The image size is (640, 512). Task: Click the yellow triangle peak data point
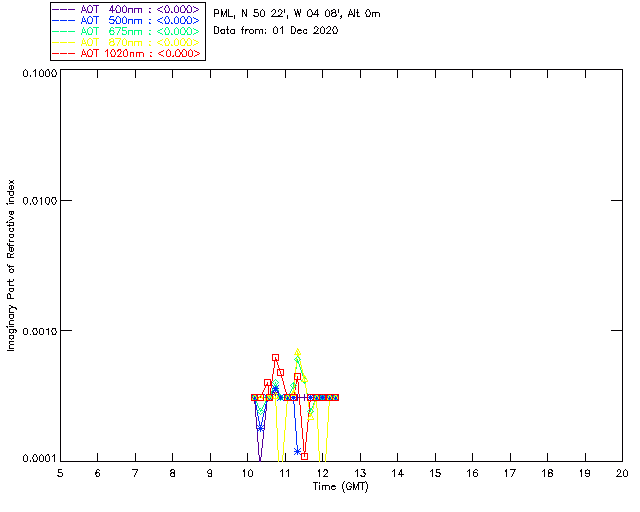(x=298, y=352)
